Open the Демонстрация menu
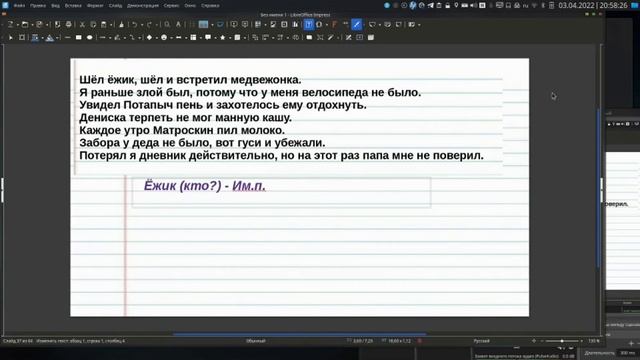This screenshot has height=360, width=640. [143, 6]
